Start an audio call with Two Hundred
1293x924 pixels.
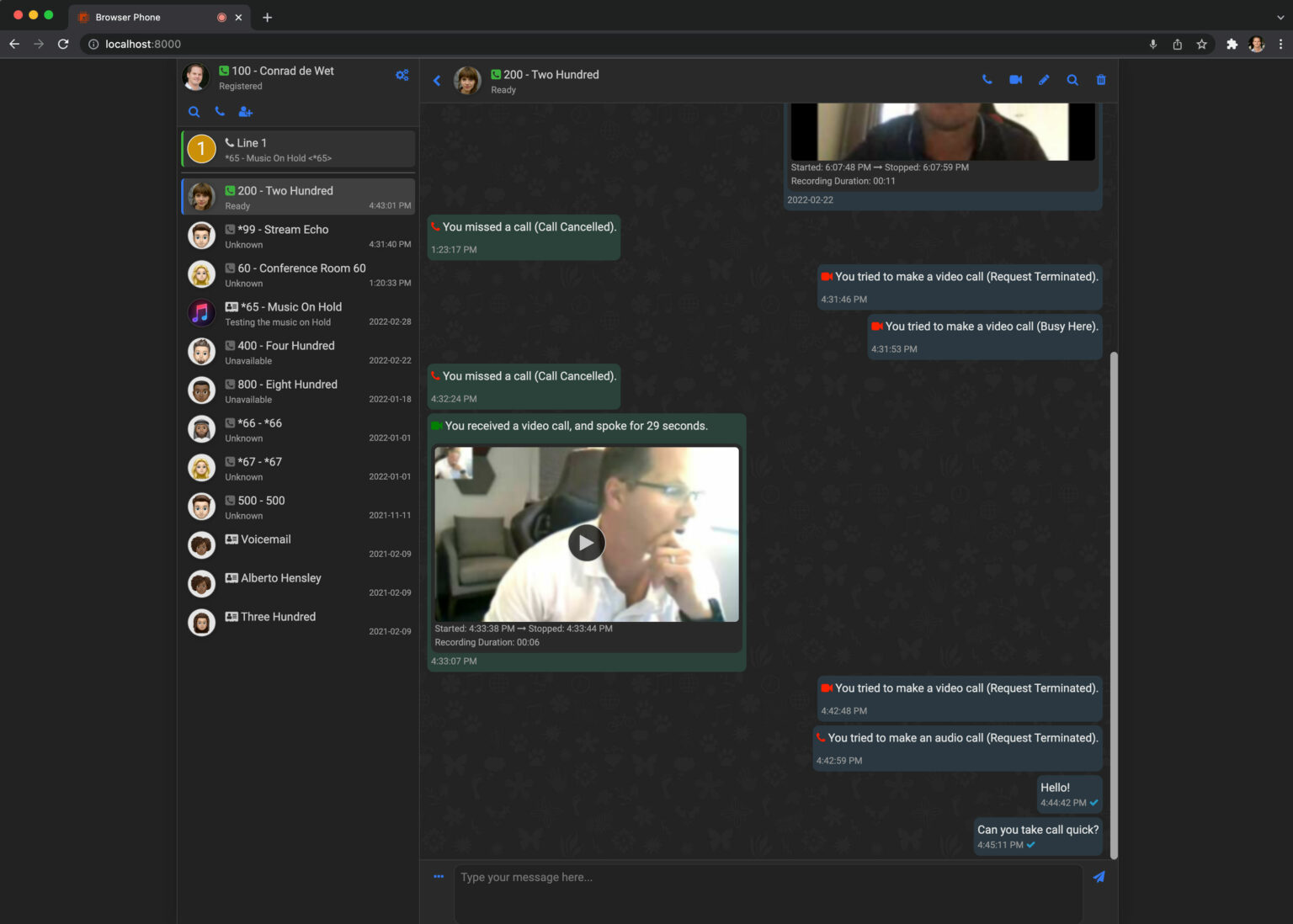[x=987, y=80]
